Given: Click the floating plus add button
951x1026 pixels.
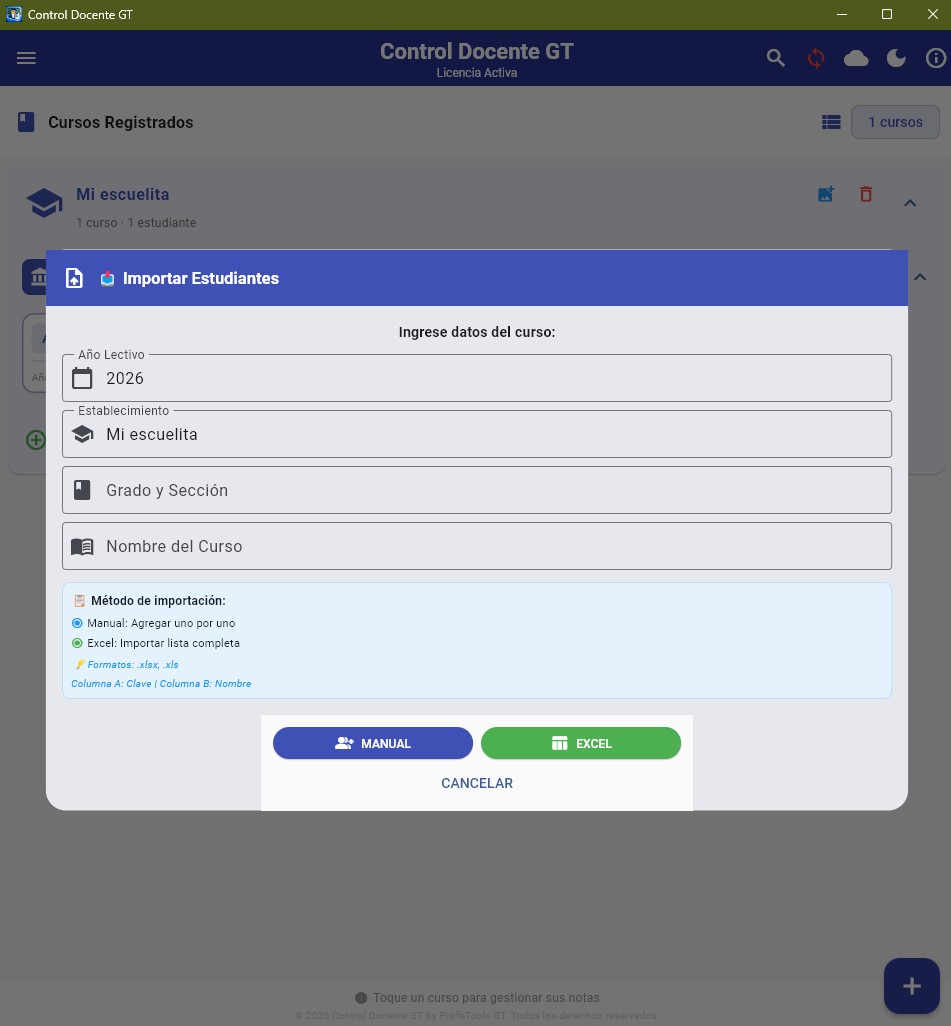Looking at the screenshot, I should click(912, 986).
